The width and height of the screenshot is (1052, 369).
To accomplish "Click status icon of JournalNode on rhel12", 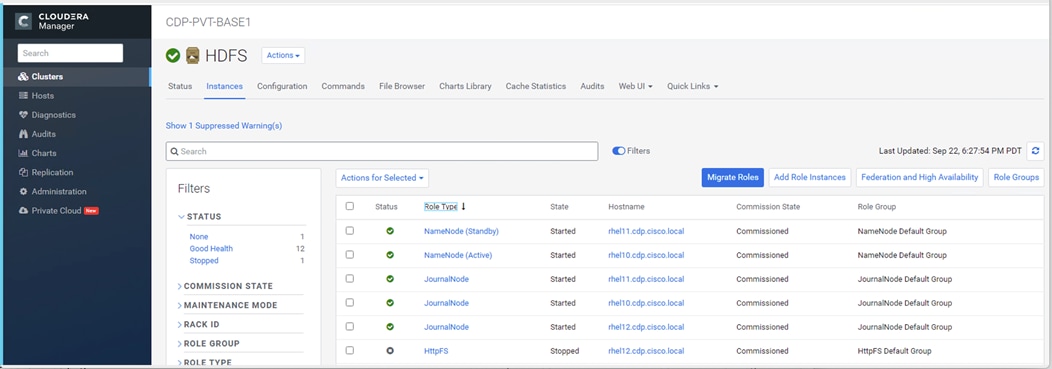I will 390,327.
